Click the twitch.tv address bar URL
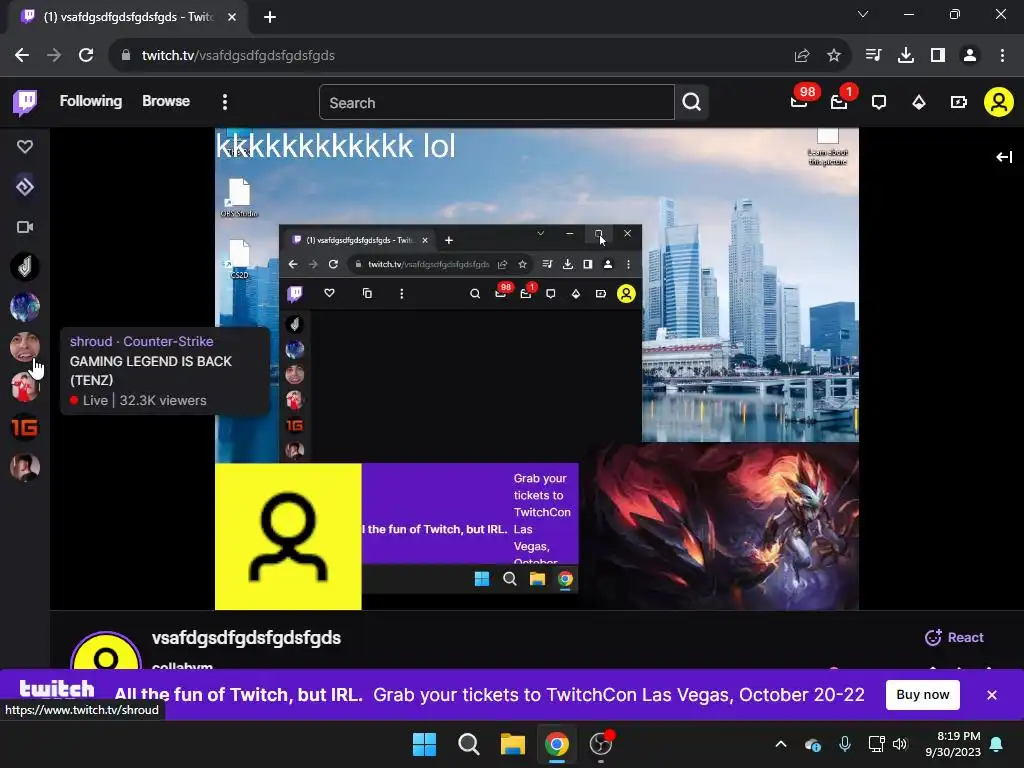 tap(238, 56)
